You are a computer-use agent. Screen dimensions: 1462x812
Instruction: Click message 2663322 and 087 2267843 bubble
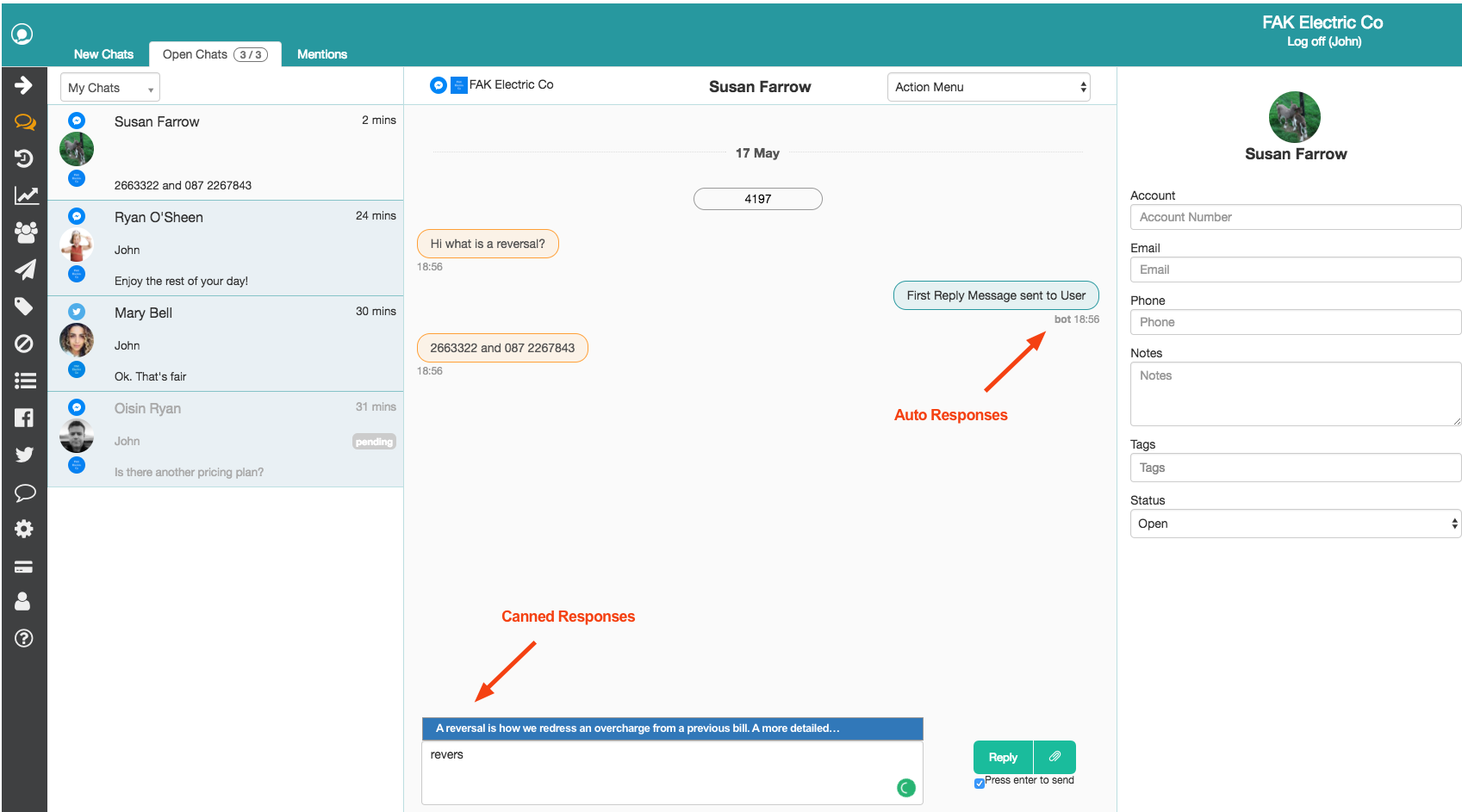502,348
